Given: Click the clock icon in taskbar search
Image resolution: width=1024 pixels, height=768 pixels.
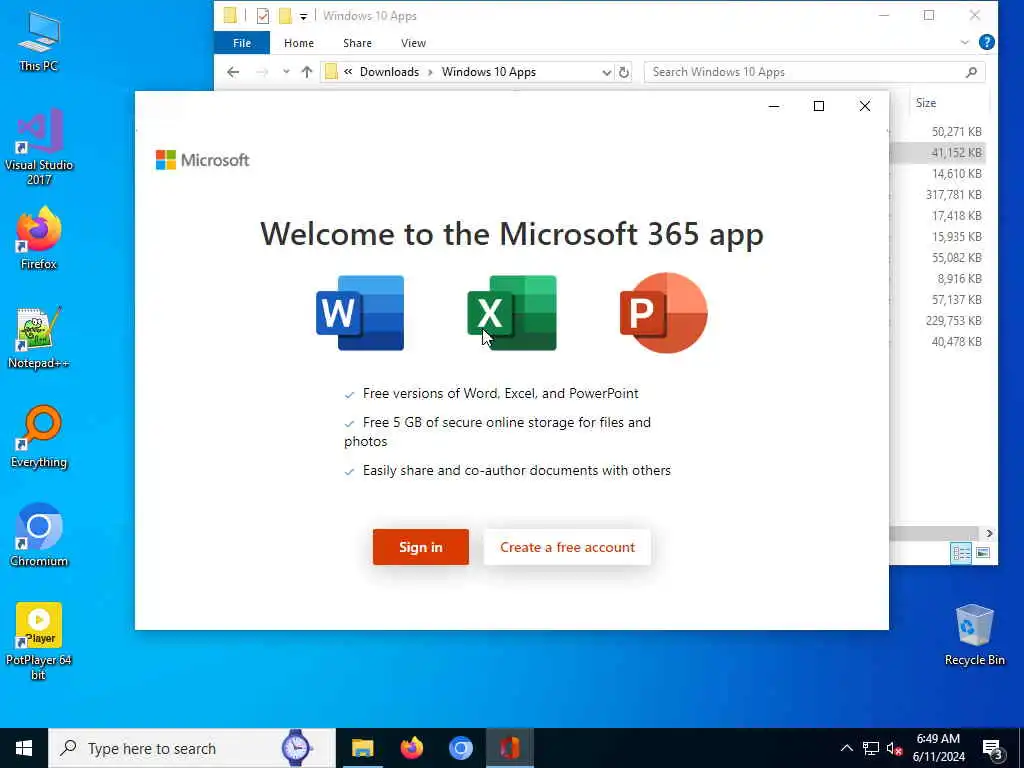Looking at the screenshot, I should [x=296, y=748].
